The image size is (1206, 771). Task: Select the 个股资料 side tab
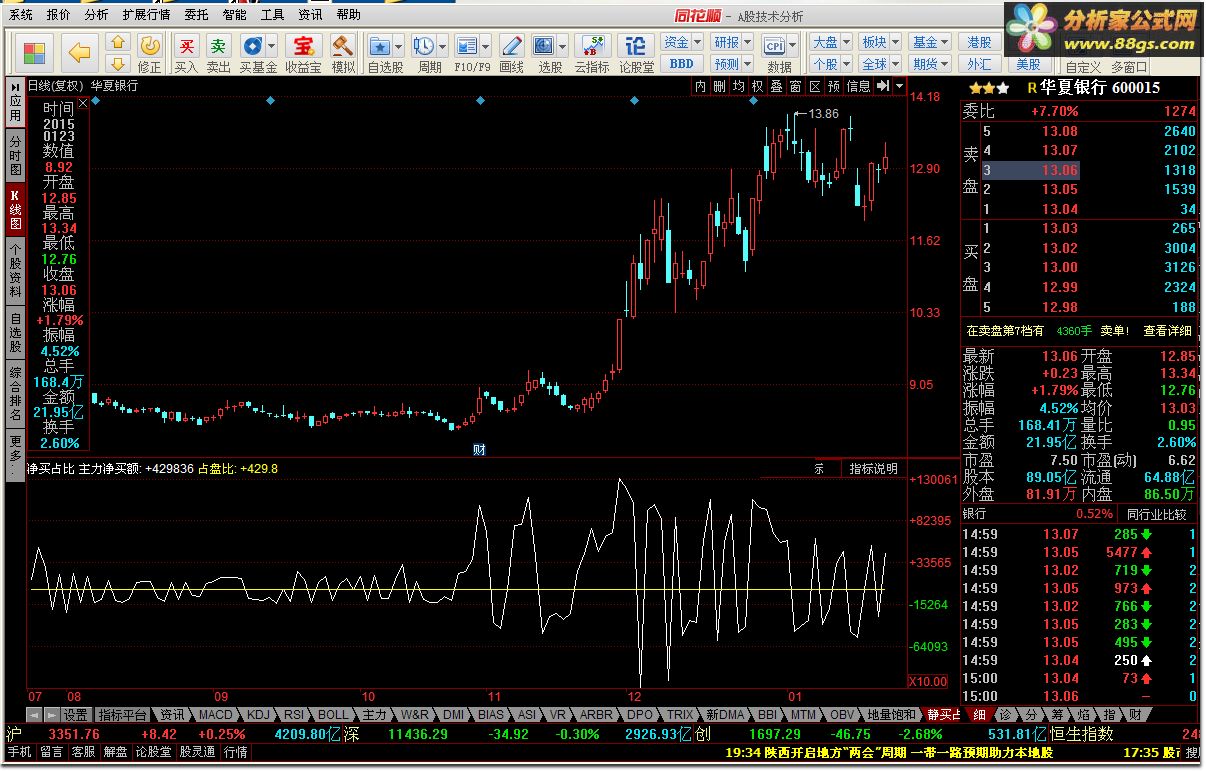point(15,270)
